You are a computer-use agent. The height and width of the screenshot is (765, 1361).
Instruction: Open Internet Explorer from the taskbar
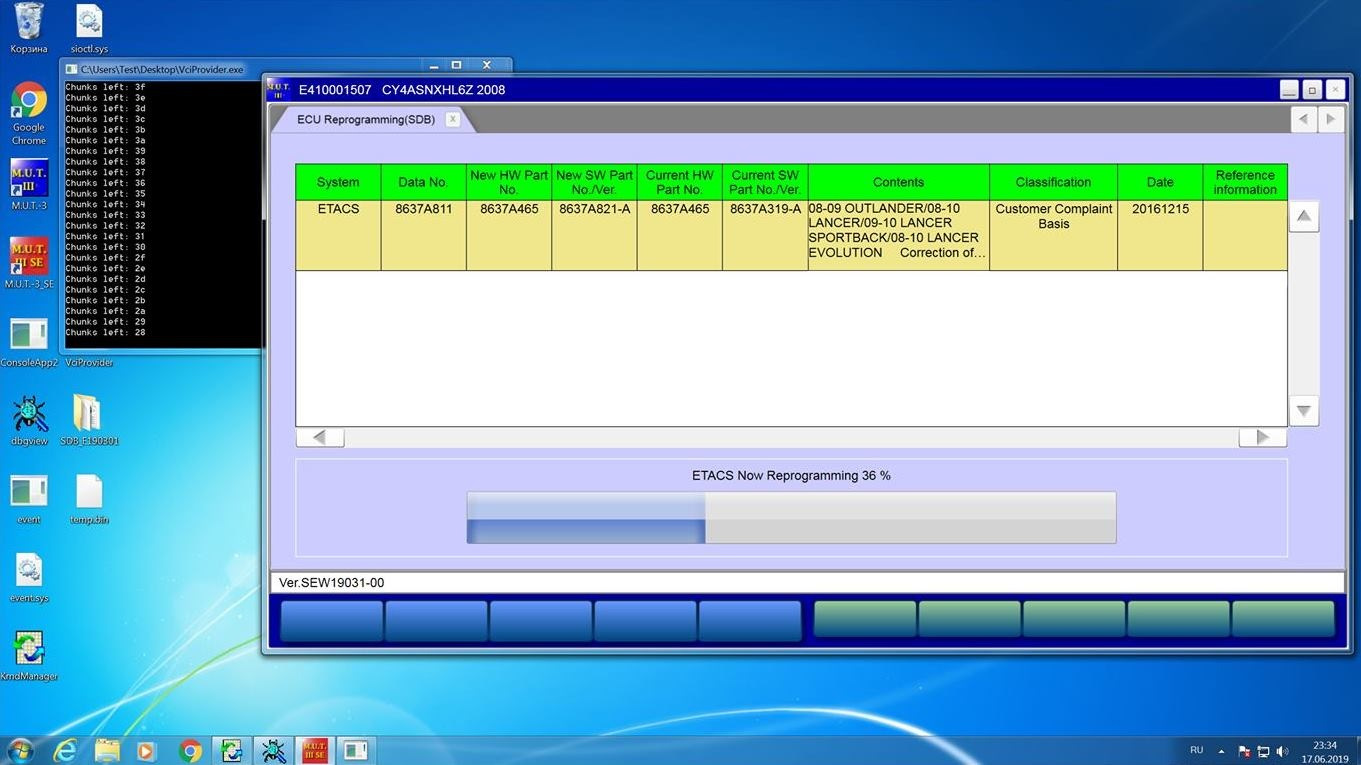tap(65, 750)
